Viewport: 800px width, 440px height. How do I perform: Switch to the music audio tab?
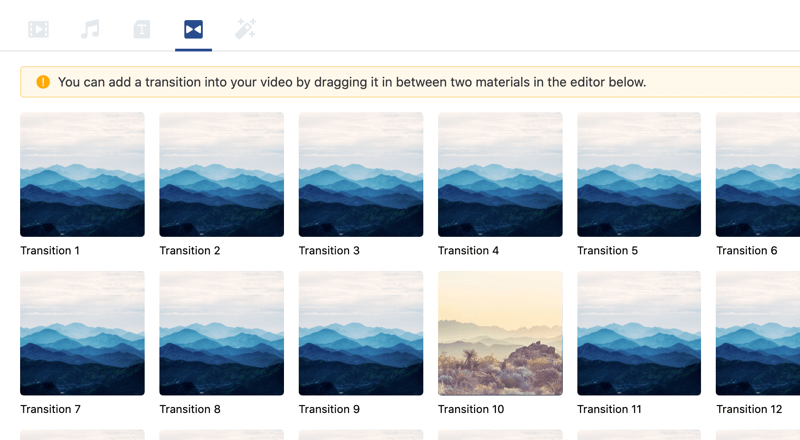pos(90,29)
